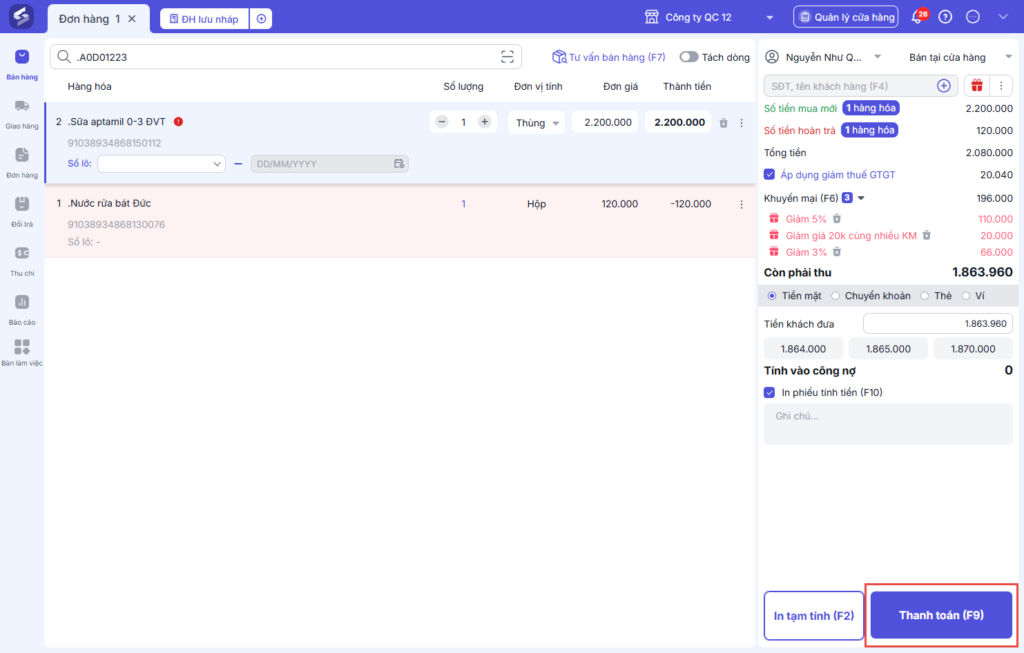The height and width of the screenshot is (653, 1024).
Task: Open the chat bubble icon in header
Action: [972, 17]
